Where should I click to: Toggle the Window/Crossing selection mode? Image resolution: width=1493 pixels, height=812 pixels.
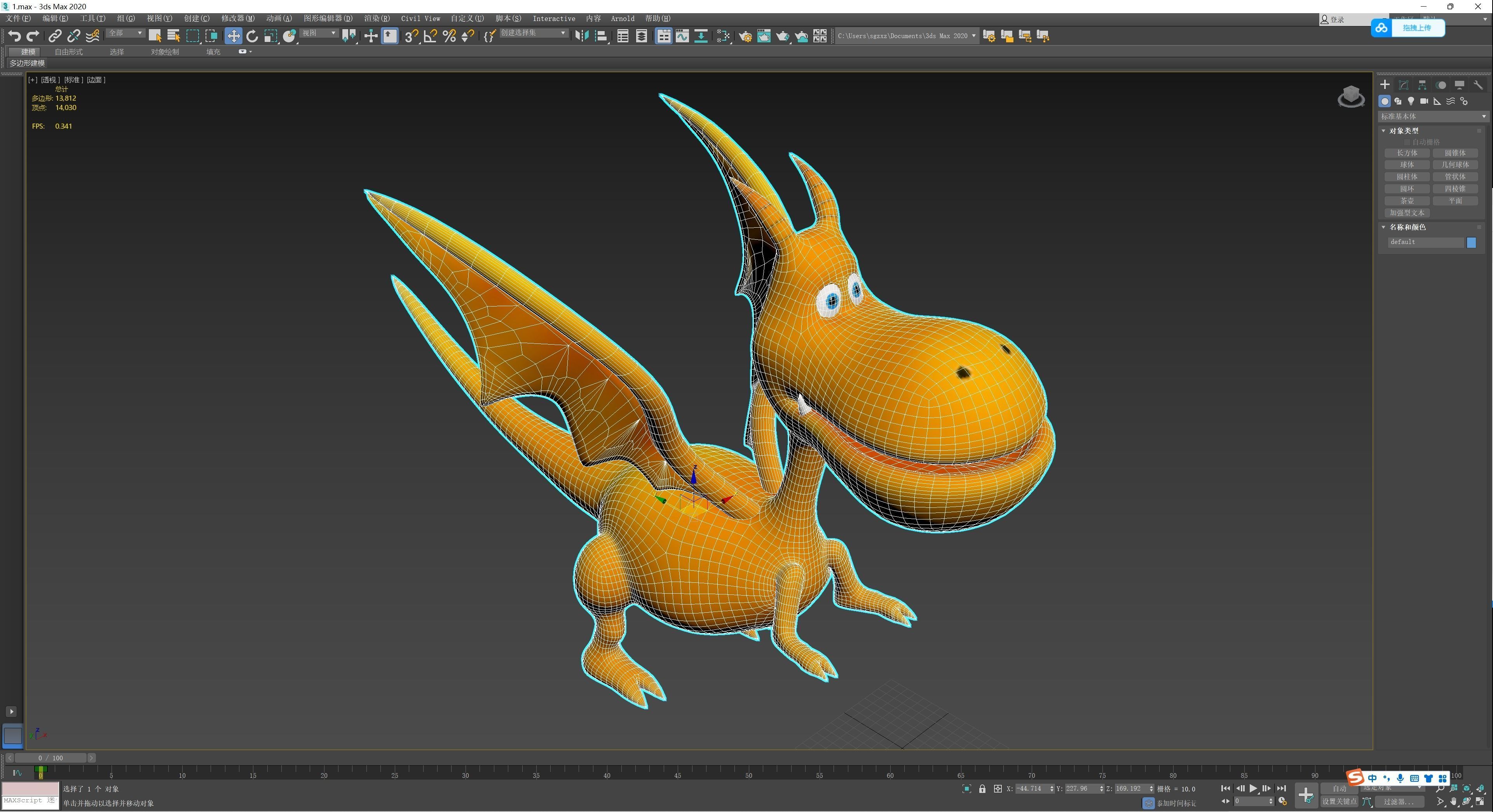coord(211,36)
